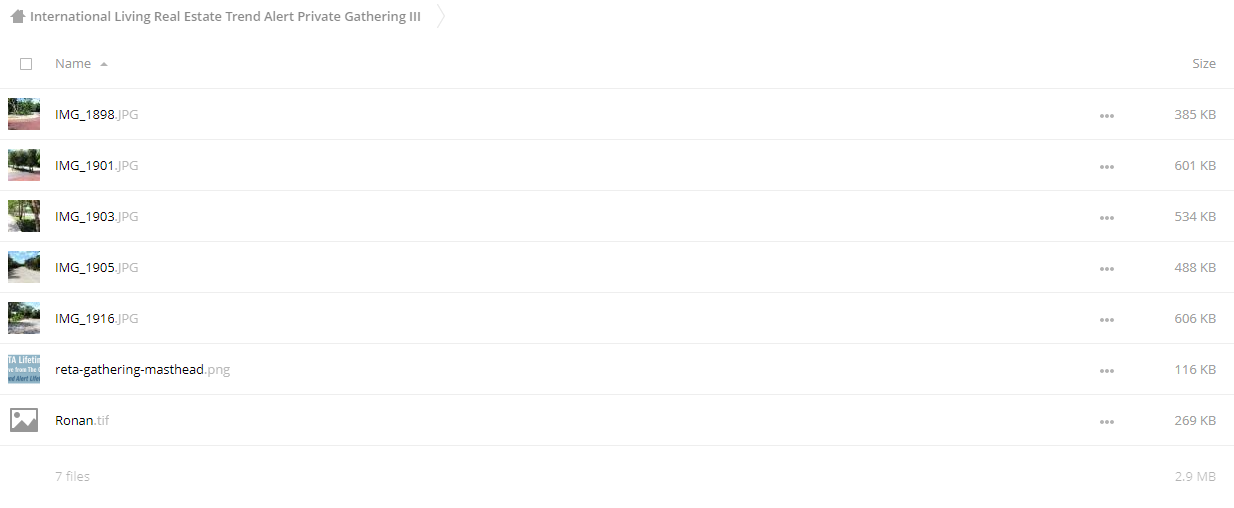
Task: Open more options for Ronan.tif
Action: (1106, 422)
